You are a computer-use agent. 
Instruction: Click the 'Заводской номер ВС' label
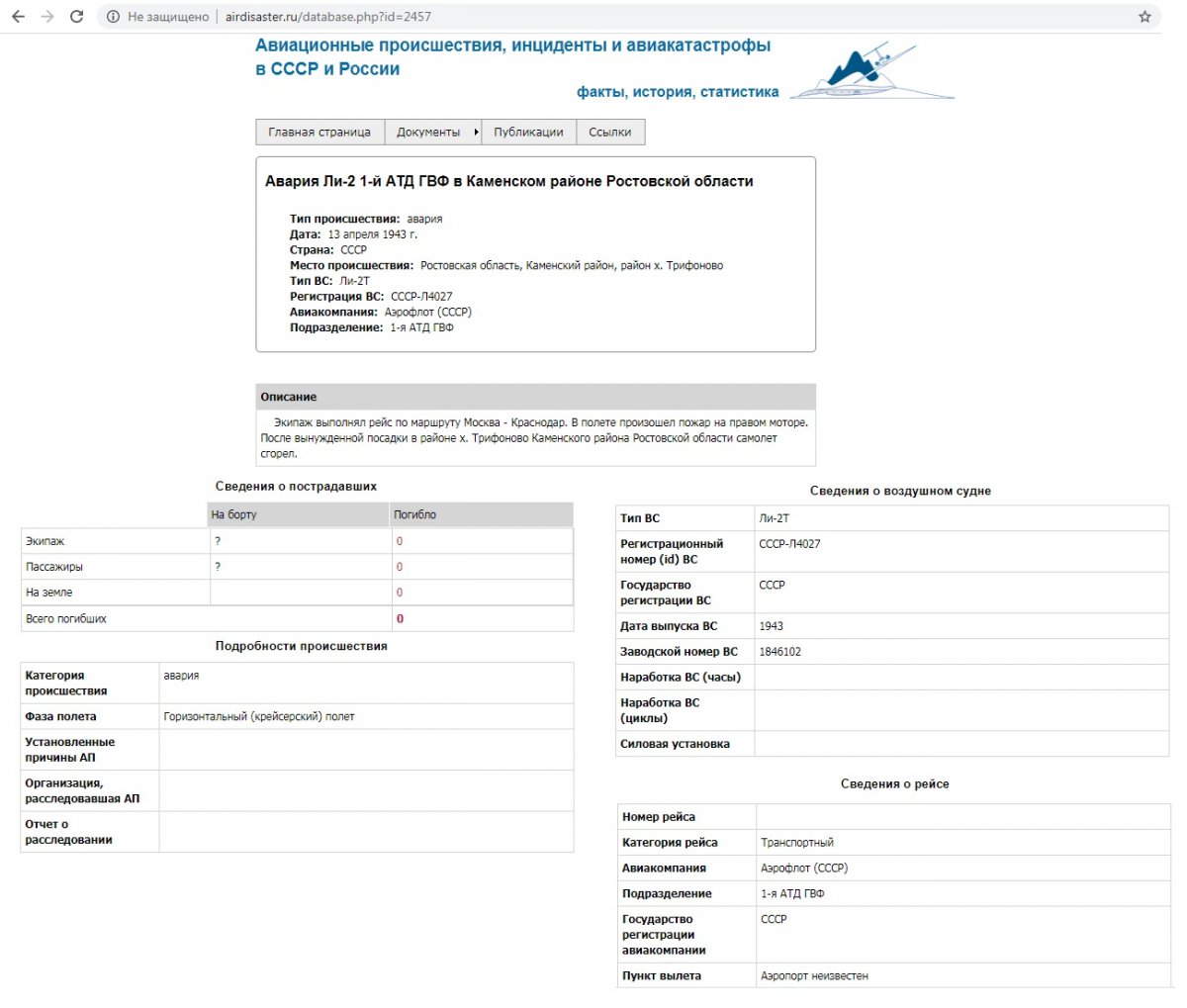click(x=679, y=652)
